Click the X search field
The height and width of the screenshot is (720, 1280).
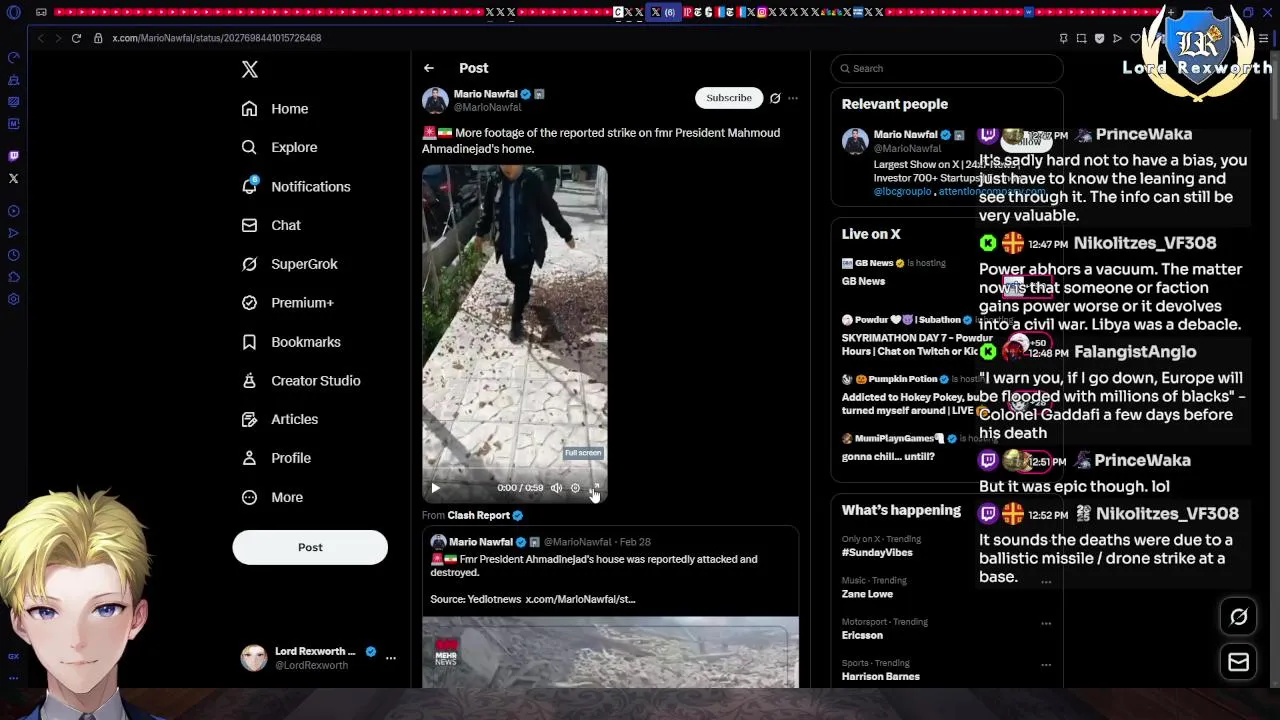(946, 68)
